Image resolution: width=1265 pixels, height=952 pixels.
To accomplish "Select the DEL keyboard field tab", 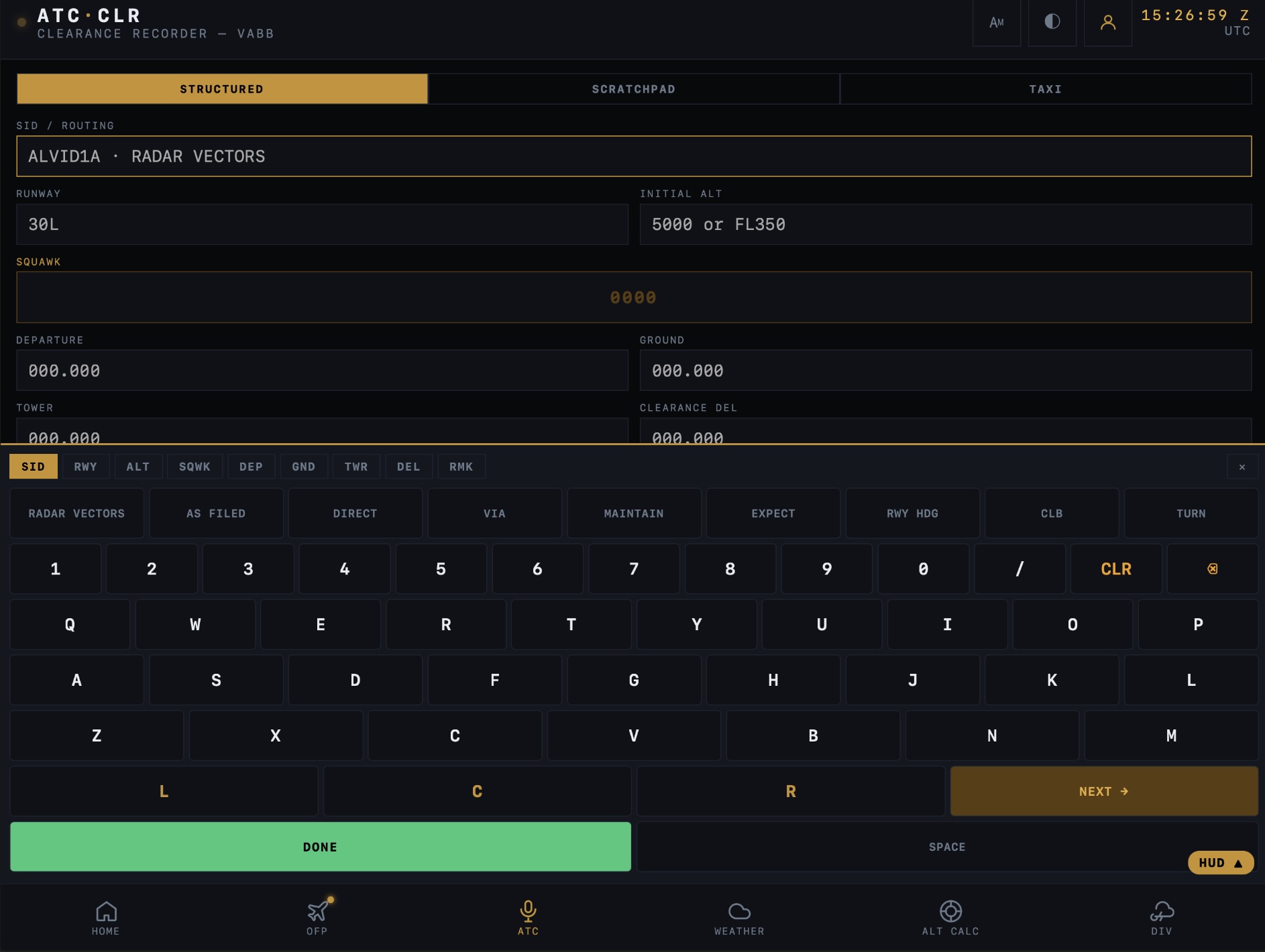I will click(x=408, y=467).
